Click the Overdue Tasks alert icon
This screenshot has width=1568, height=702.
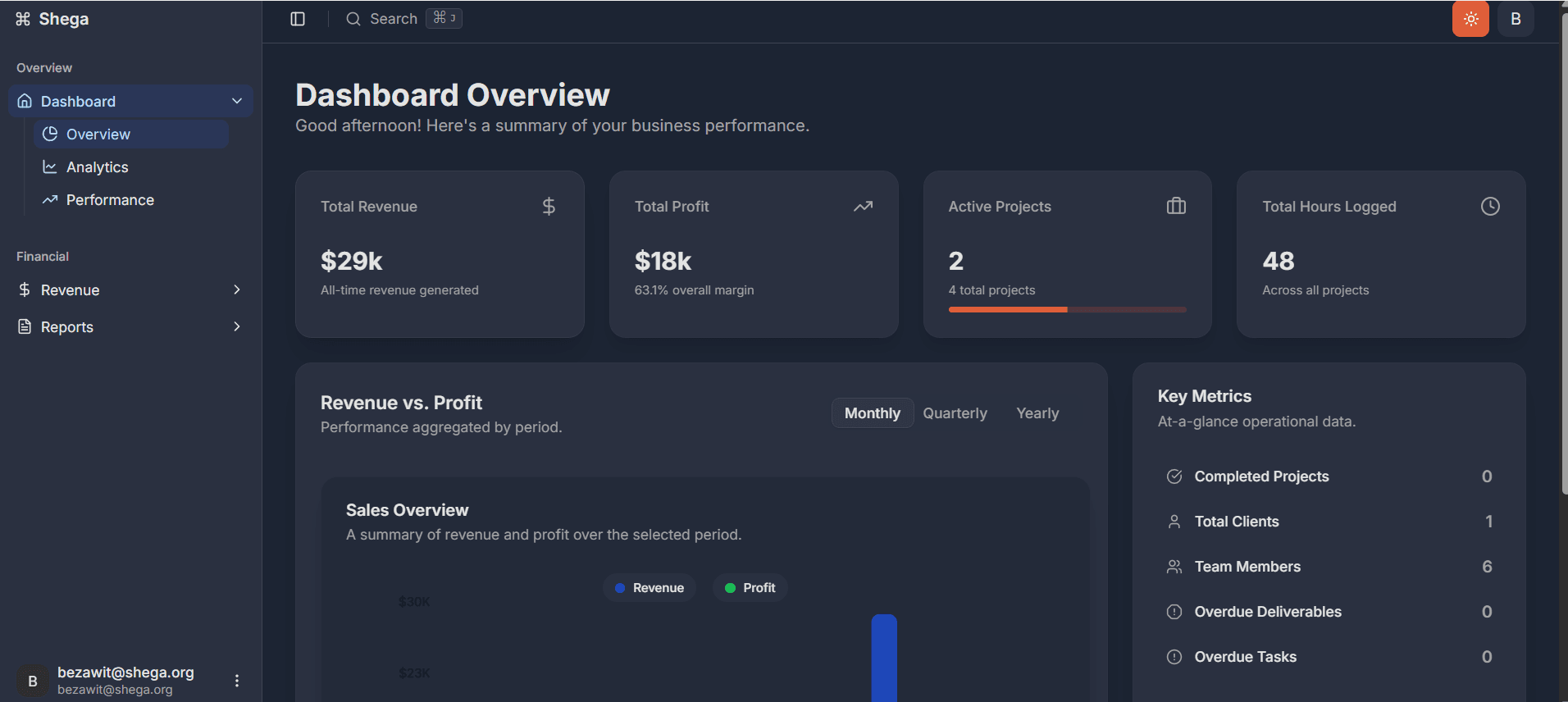1174,657
